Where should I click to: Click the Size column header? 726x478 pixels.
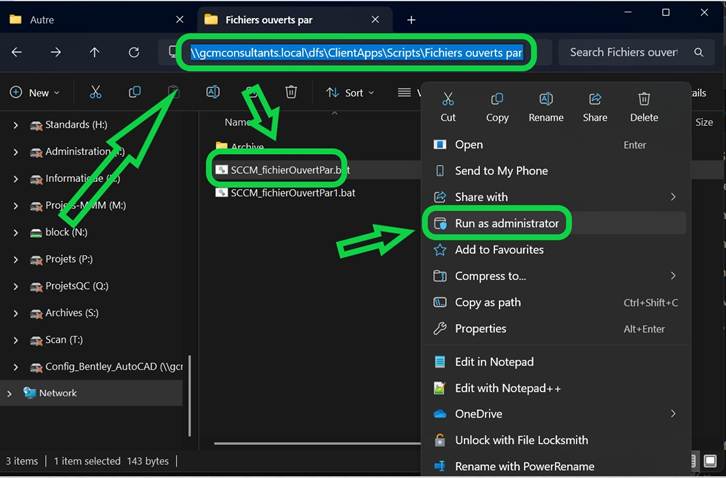coord(704,122)
